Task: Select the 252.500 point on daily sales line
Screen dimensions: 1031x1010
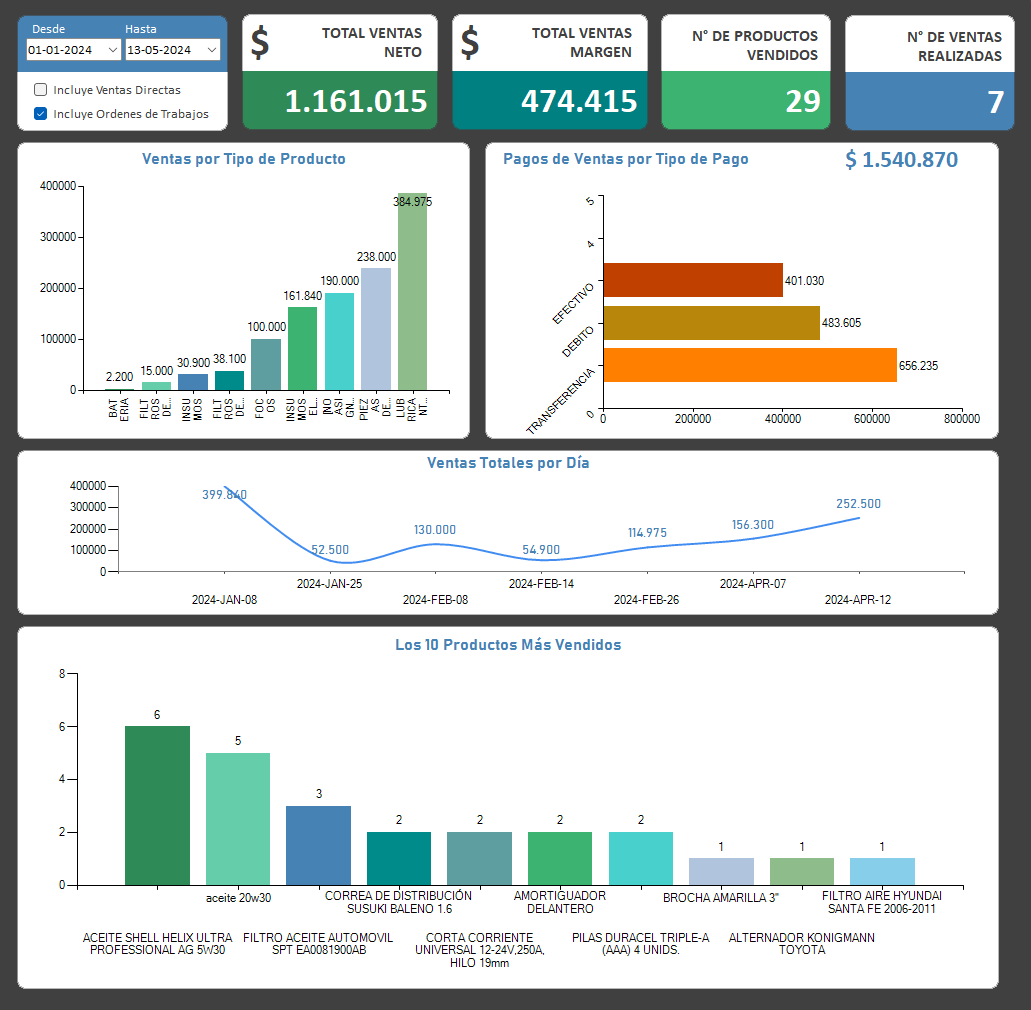Action: [x=859, y=518]
